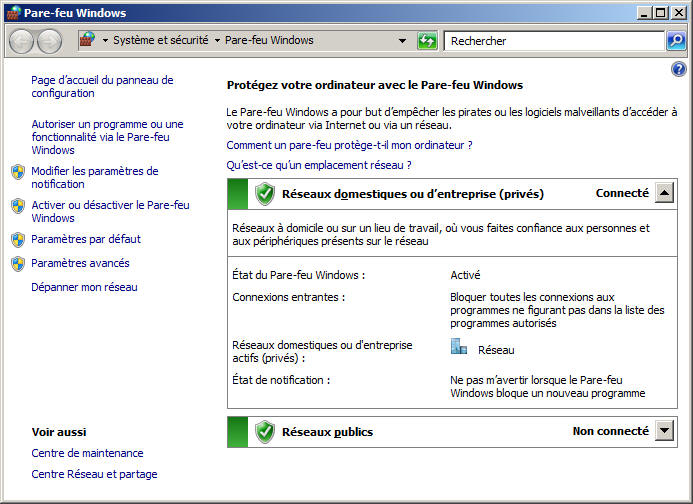Viewport: 693px width, 504px height.
Task: Open Comment un pare-feu protège-t-il mon ordinateur
Action: [x=349, y=145]
